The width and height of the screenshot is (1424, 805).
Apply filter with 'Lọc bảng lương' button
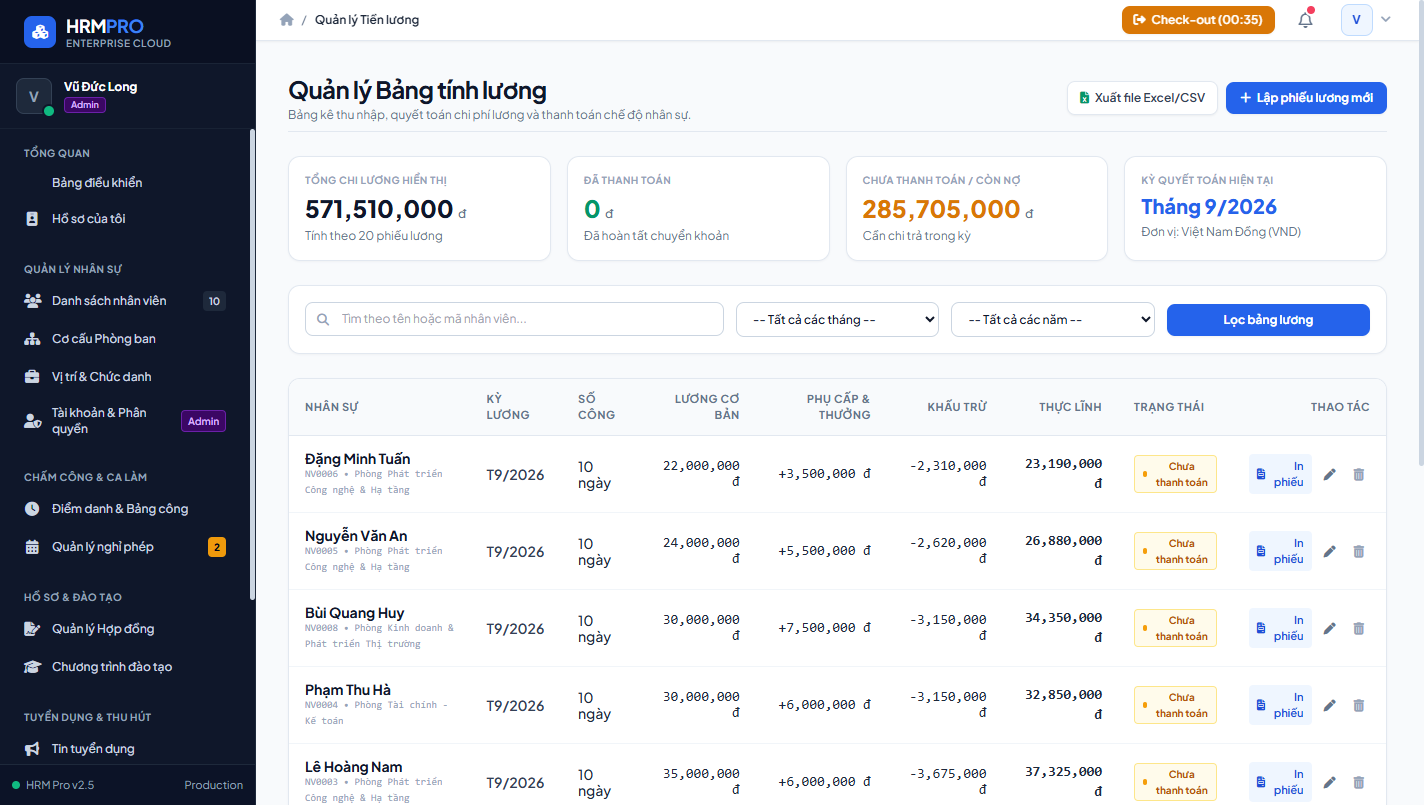(x=1268, y=320)
